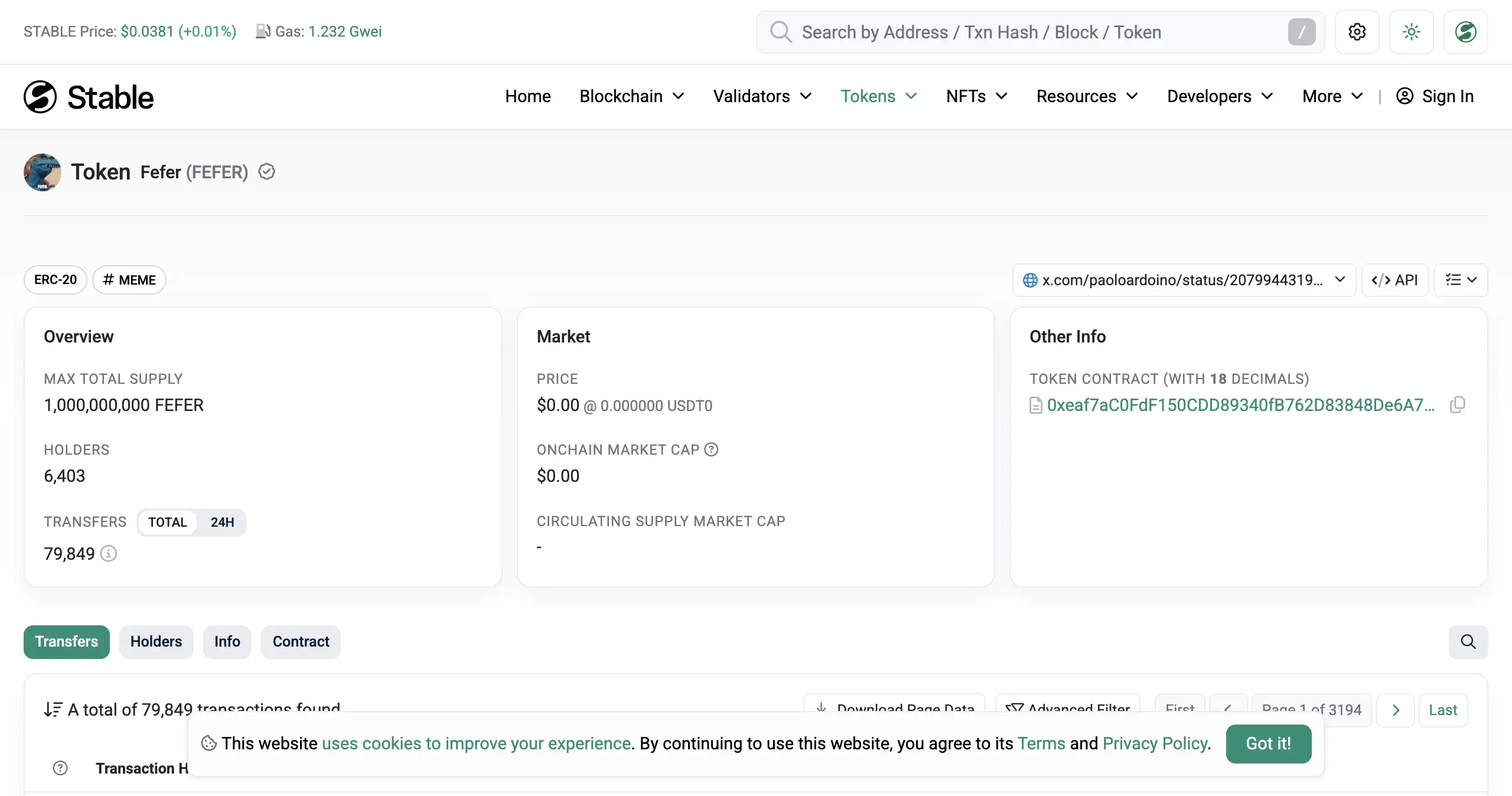Click the slash shortcut key badge
This screenshot has height=796, width=1512.
point(1302,32)
